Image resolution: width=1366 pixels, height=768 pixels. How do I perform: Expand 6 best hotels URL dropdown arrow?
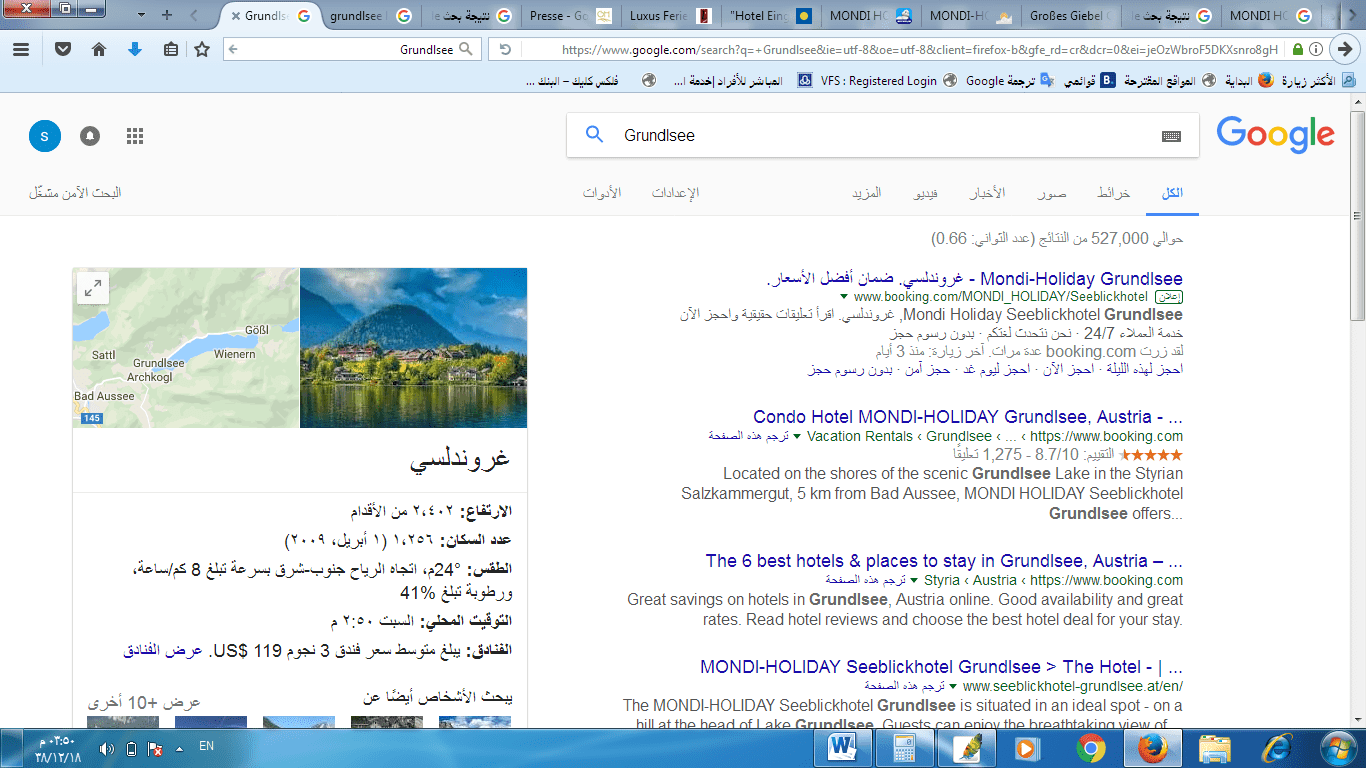(x=914, y=581)
